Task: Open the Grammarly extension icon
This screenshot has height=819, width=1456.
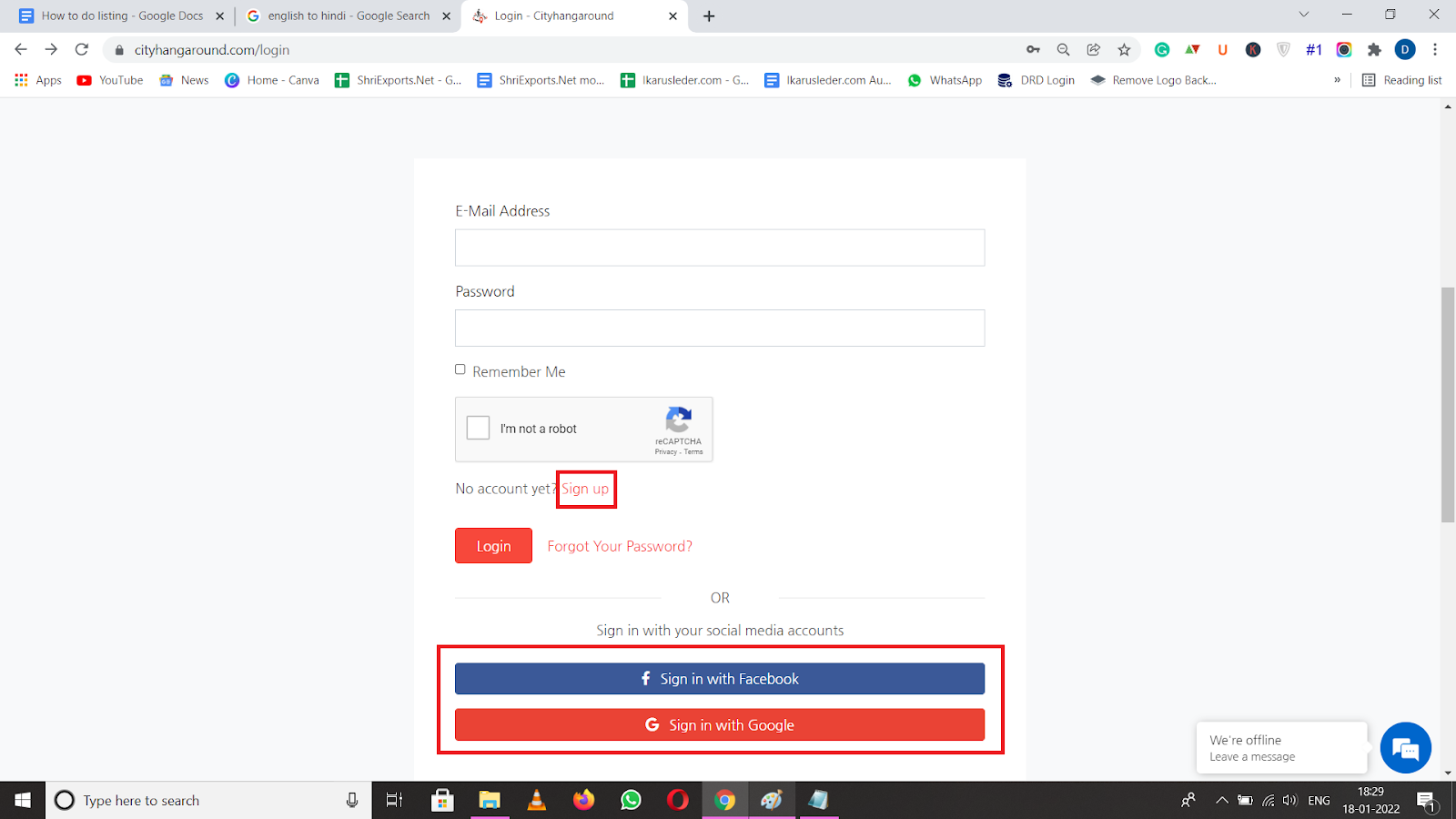Action: pos(1162,50)
